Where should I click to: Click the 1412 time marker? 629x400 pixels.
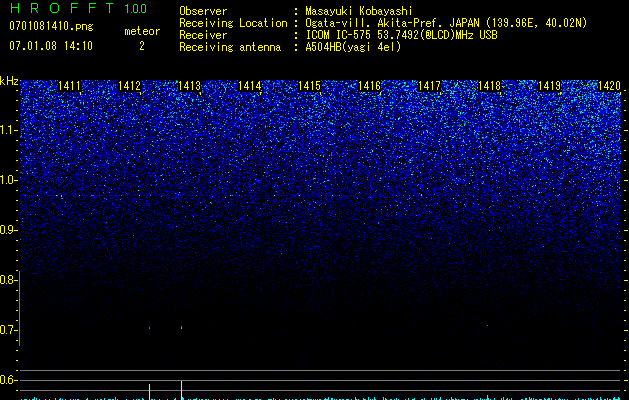coord(130,85)
